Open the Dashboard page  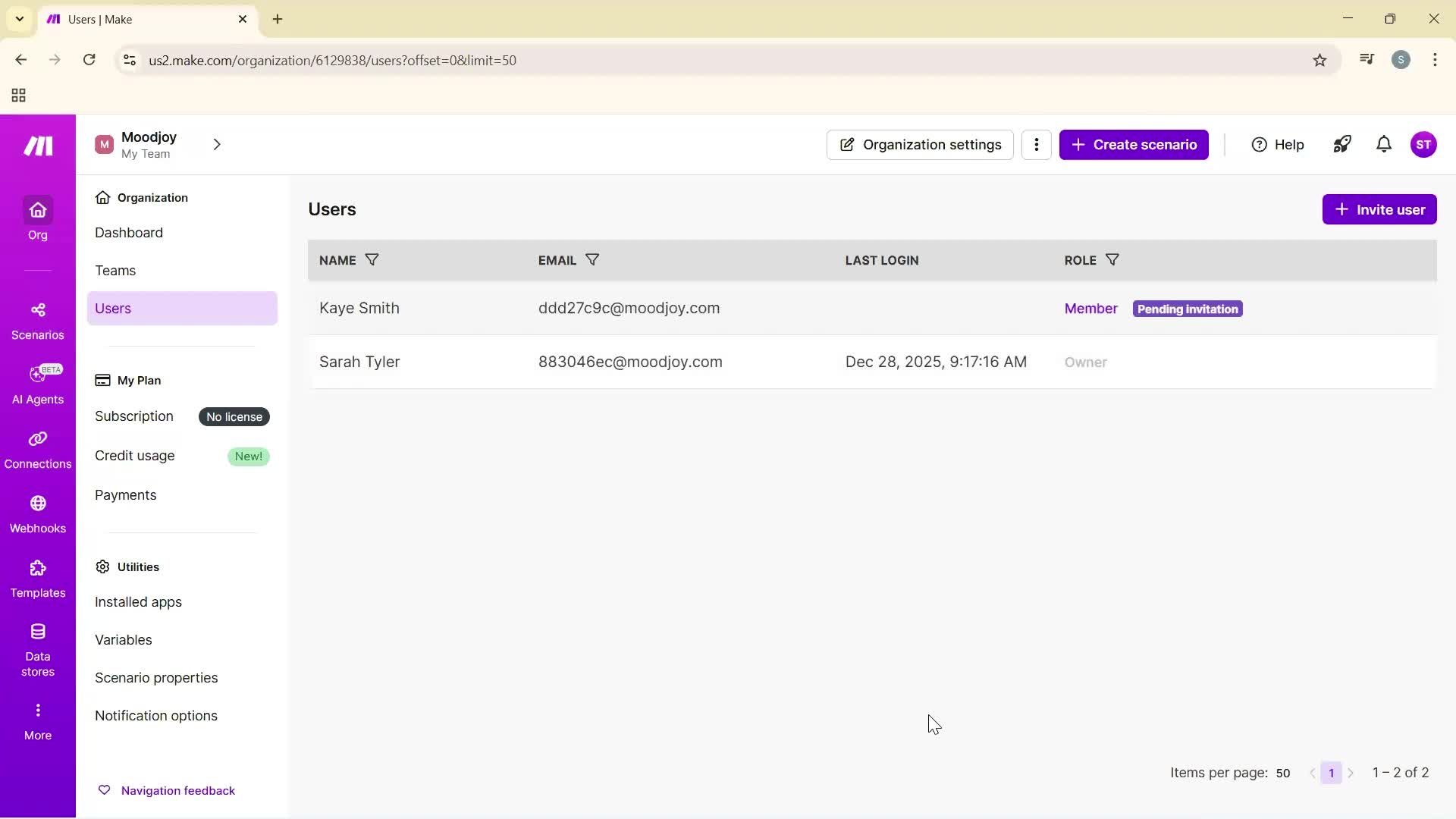click(x=129, y=233)
